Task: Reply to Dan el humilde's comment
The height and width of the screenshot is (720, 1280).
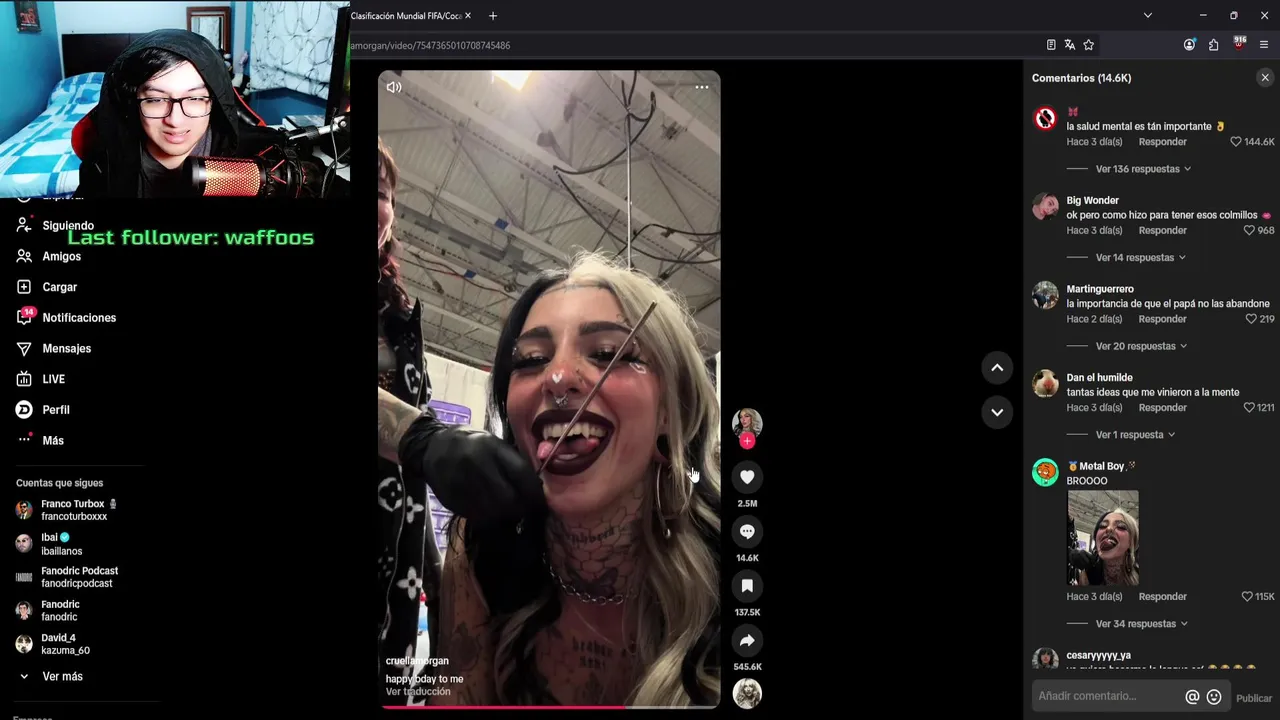Action: click(x=1162, y=408)
